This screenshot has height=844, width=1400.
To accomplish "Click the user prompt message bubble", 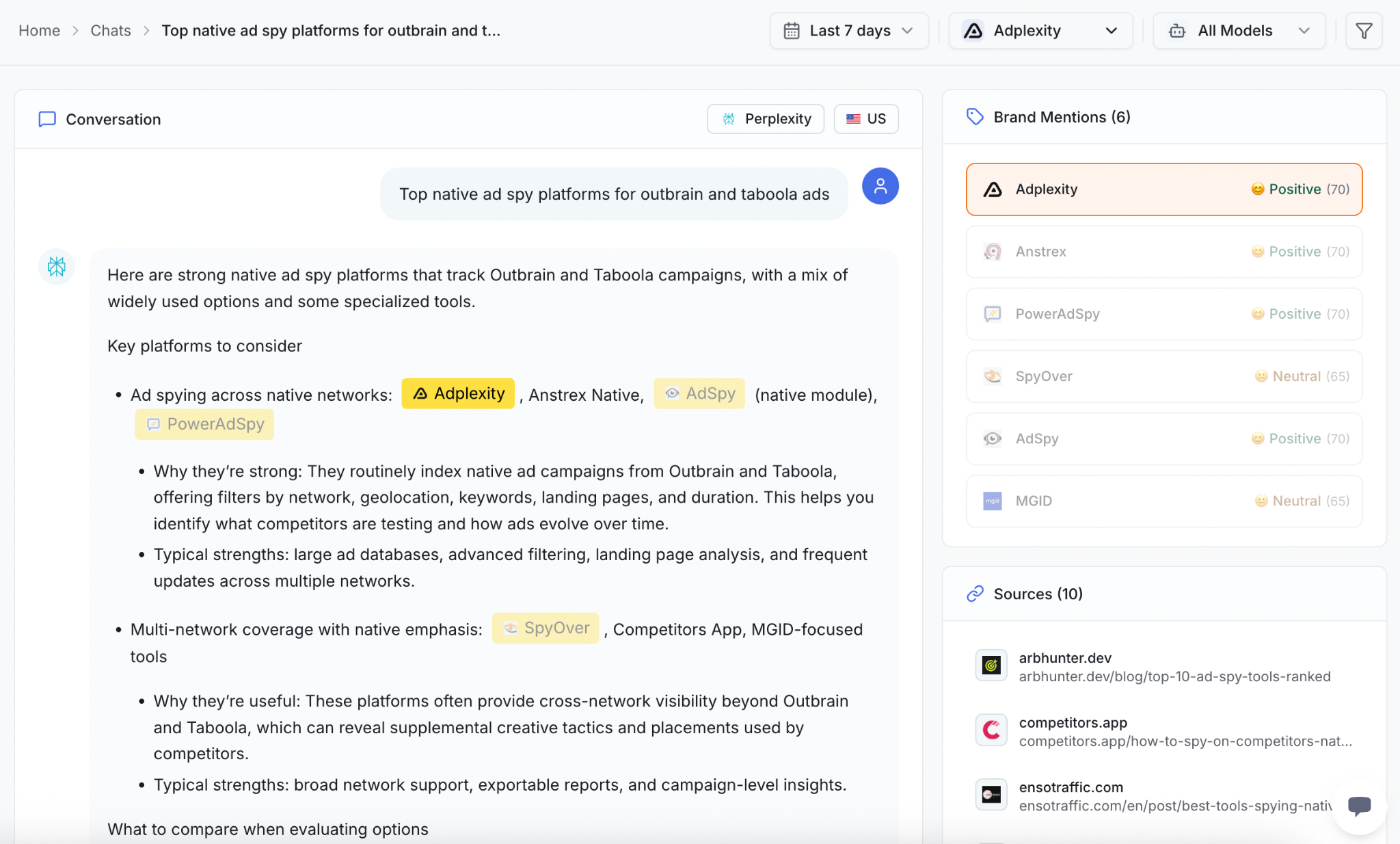I will coord(614,194).
